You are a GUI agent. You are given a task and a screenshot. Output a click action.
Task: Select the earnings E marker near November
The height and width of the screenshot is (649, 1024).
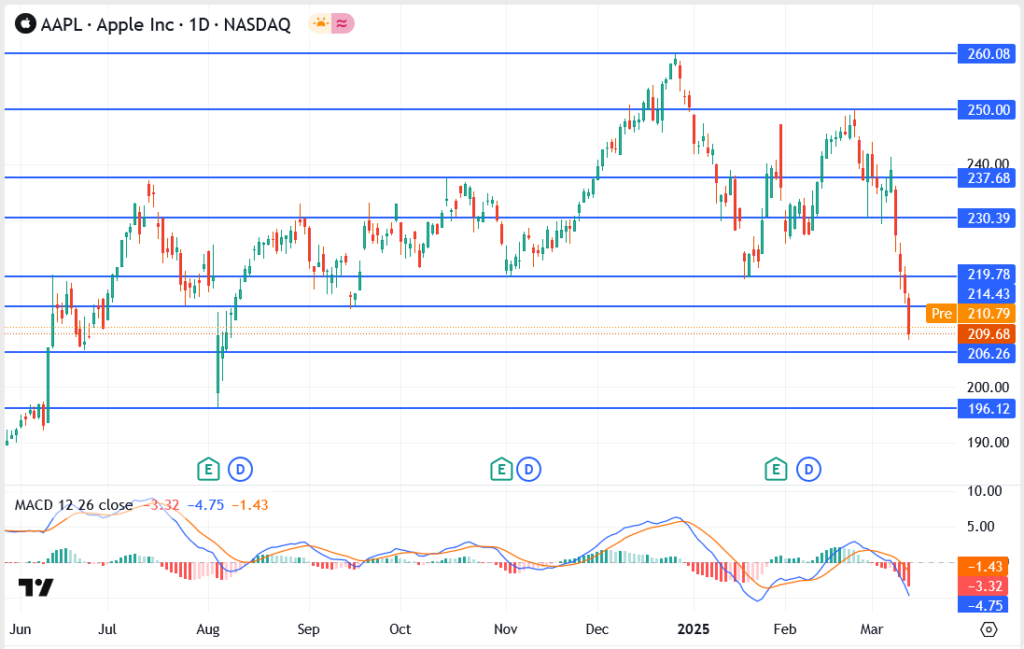click(x=500, y=467)
